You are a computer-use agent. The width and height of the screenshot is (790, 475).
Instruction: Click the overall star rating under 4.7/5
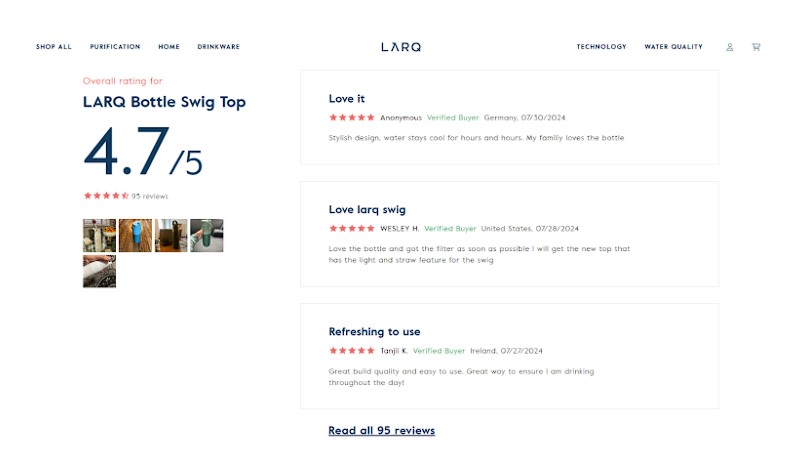click(106, 196)
